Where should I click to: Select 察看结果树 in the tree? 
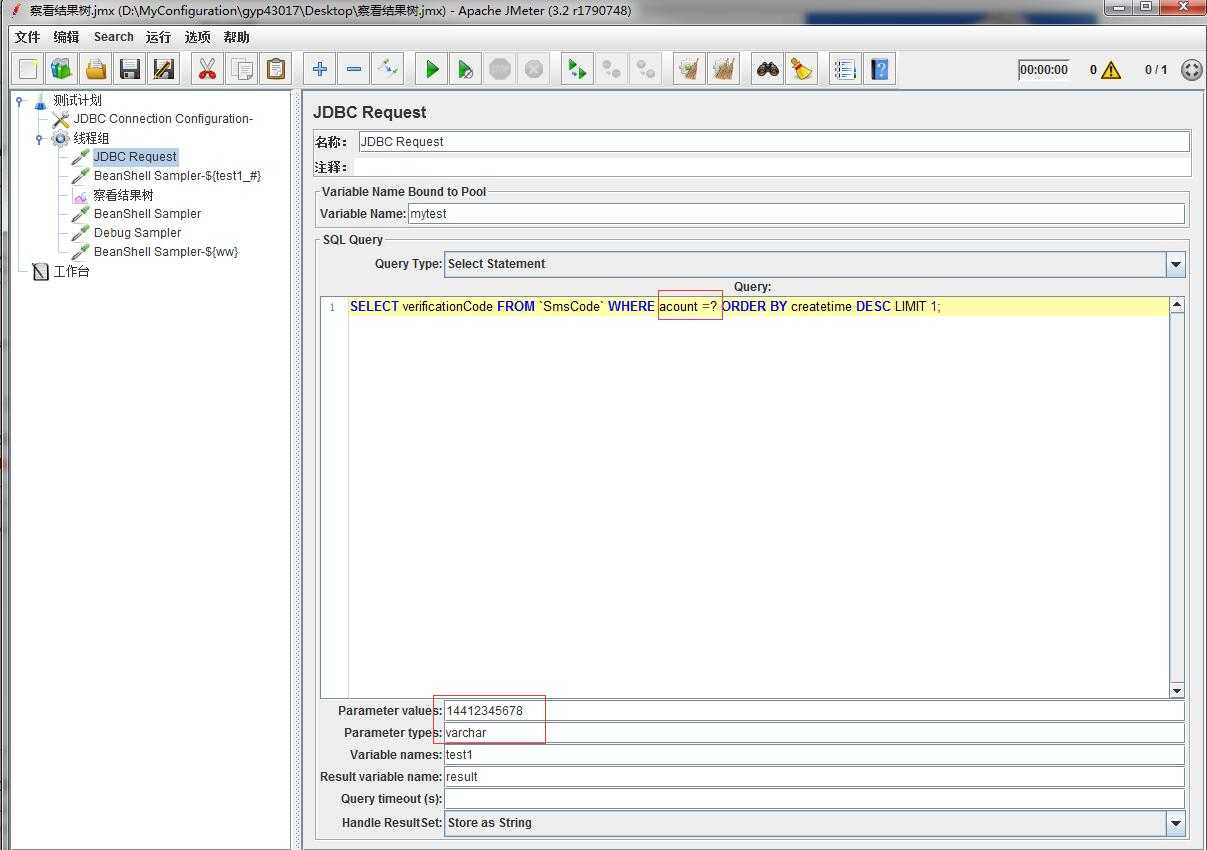[x=123, y=195]
